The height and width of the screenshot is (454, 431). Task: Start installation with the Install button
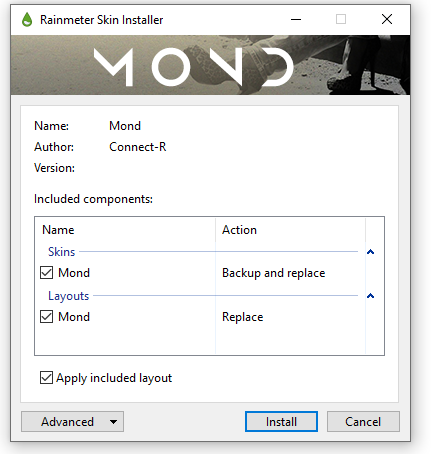(x=281, y=422)
